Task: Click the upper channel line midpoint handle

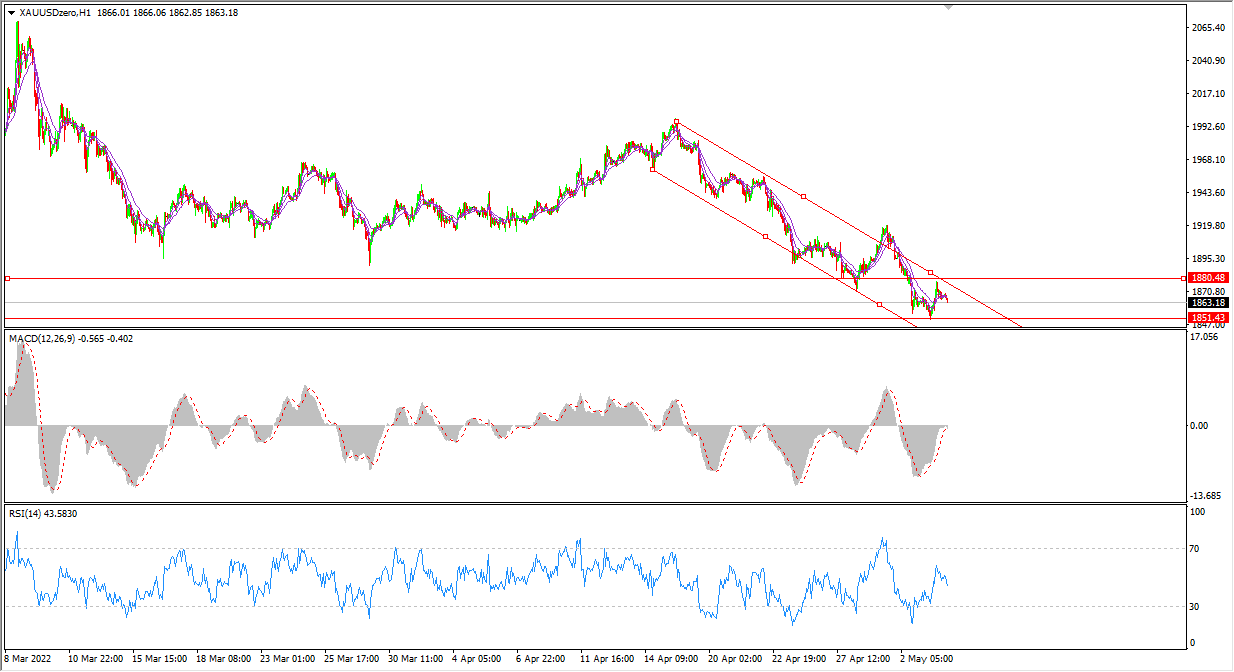Action: coord(803,196)
